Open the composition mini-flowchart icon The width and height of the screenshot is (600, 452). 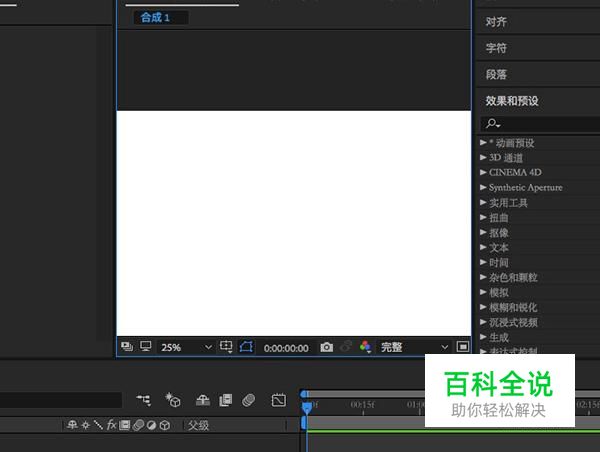[x=144, y=400]
